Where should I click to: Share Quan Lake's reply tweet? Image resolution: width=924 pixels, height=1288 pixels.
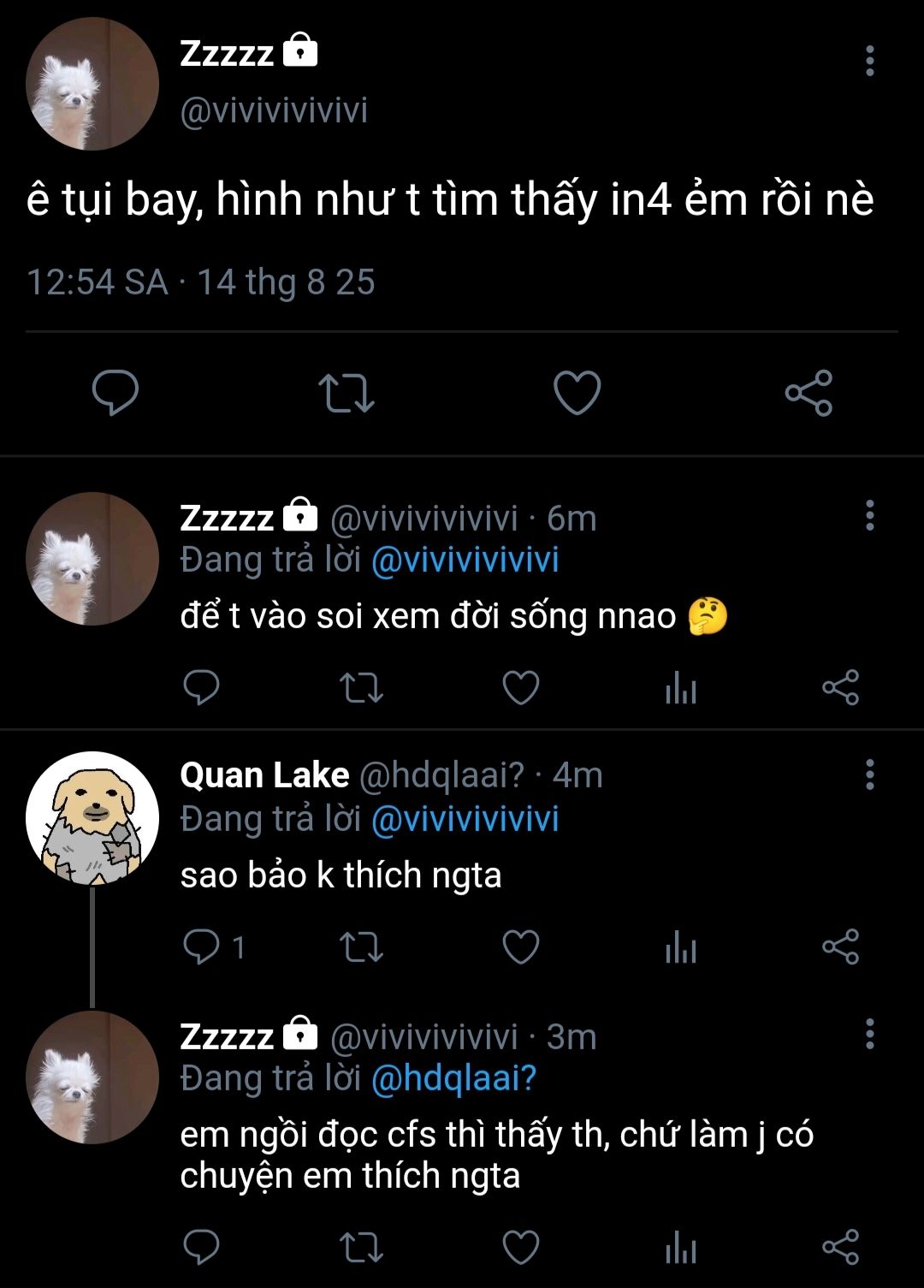[x=840, y=947]
